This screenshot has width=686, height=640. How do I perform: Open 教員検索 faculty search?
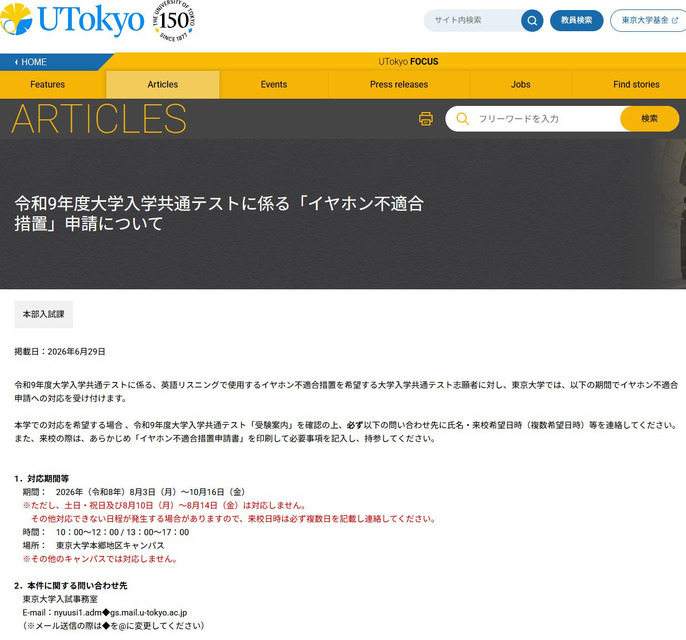(576, 21)
